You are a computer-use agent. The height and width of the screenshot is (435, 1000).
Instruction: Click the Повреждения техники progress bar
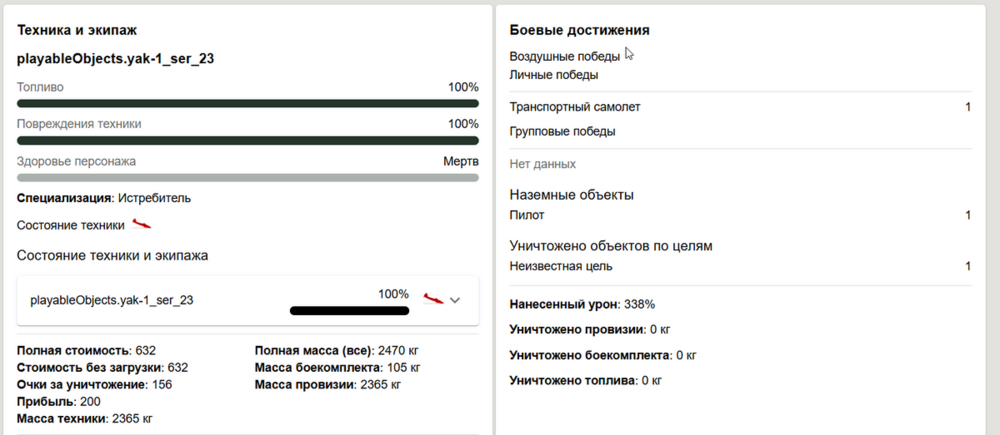pyautogui.click(x=248, y=140)
